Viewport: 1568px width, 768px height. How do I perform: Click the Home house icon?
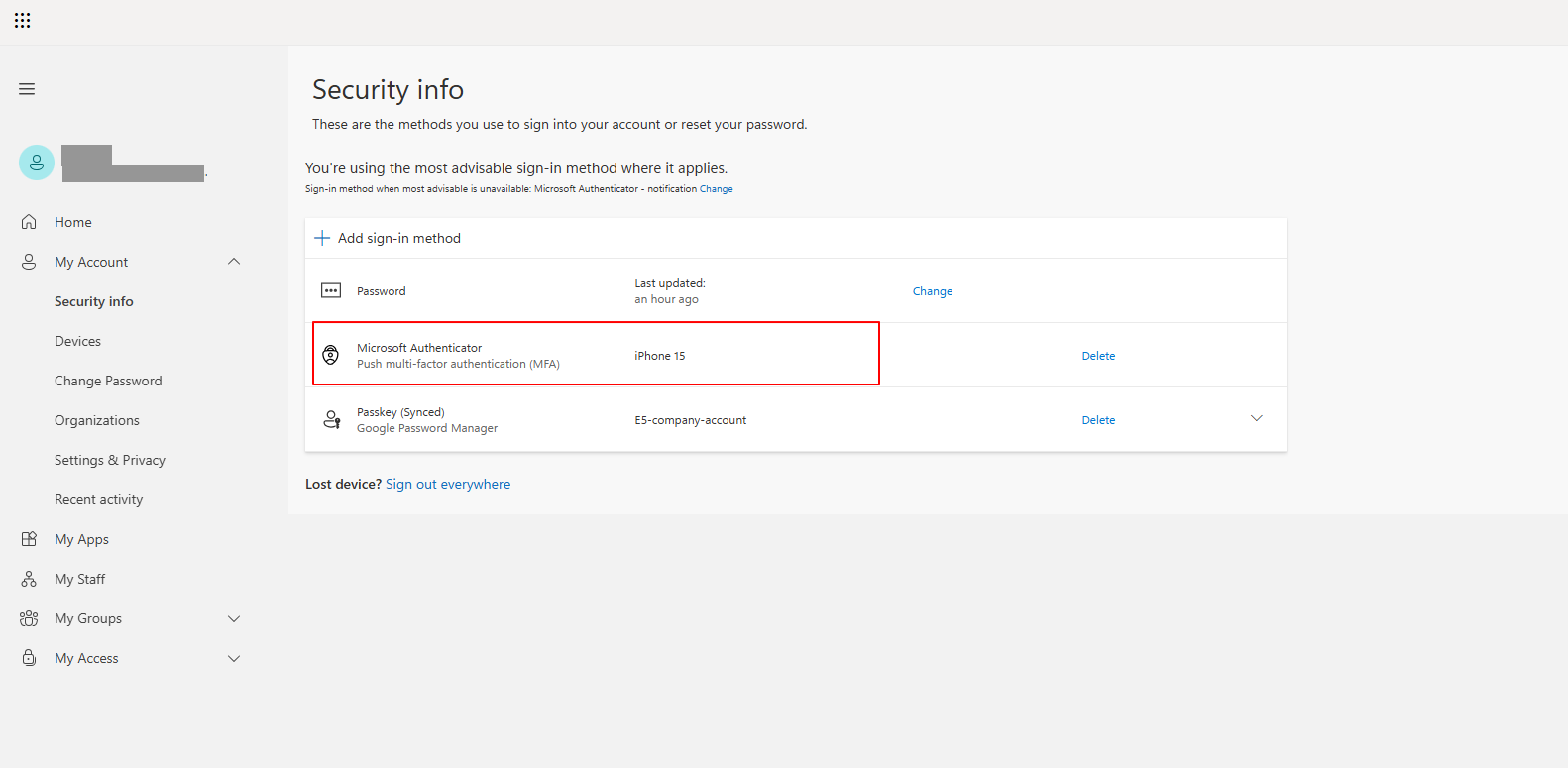pyautogui.click(x=29, y=222)
